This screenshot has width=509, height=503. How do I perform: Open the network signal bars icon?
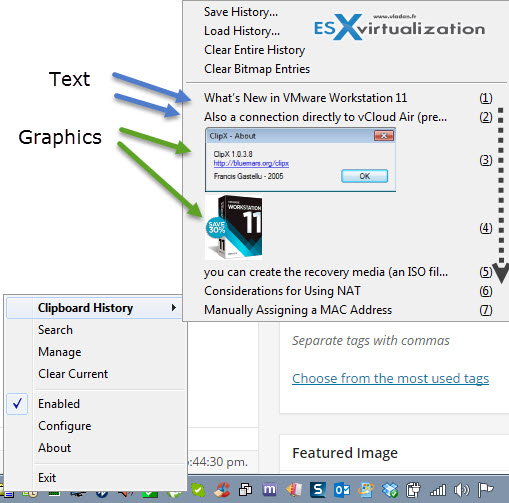pyautogui.click(x=438, y=490)
